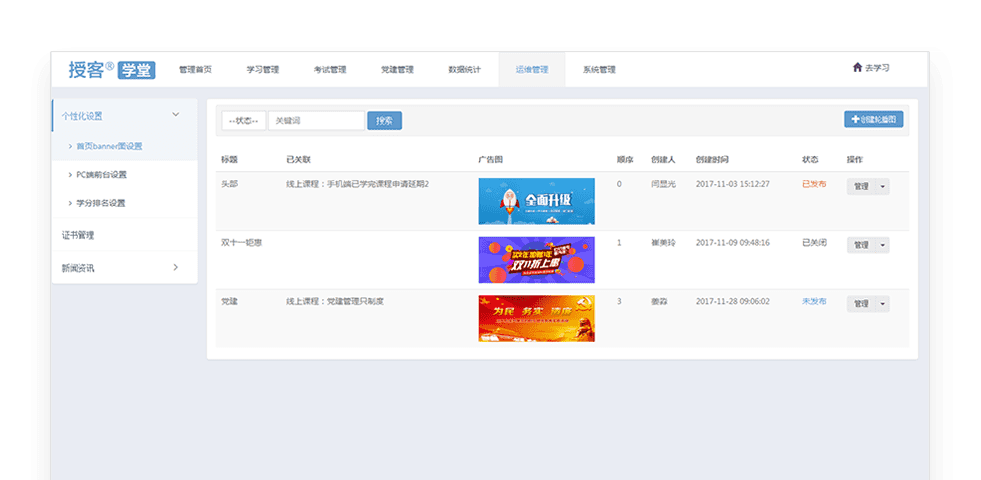The width and height of the screenshot is (981, 480).
Task: Click the 为民 务实 清廉 banner thumbnail
Action: pos(537,319)
